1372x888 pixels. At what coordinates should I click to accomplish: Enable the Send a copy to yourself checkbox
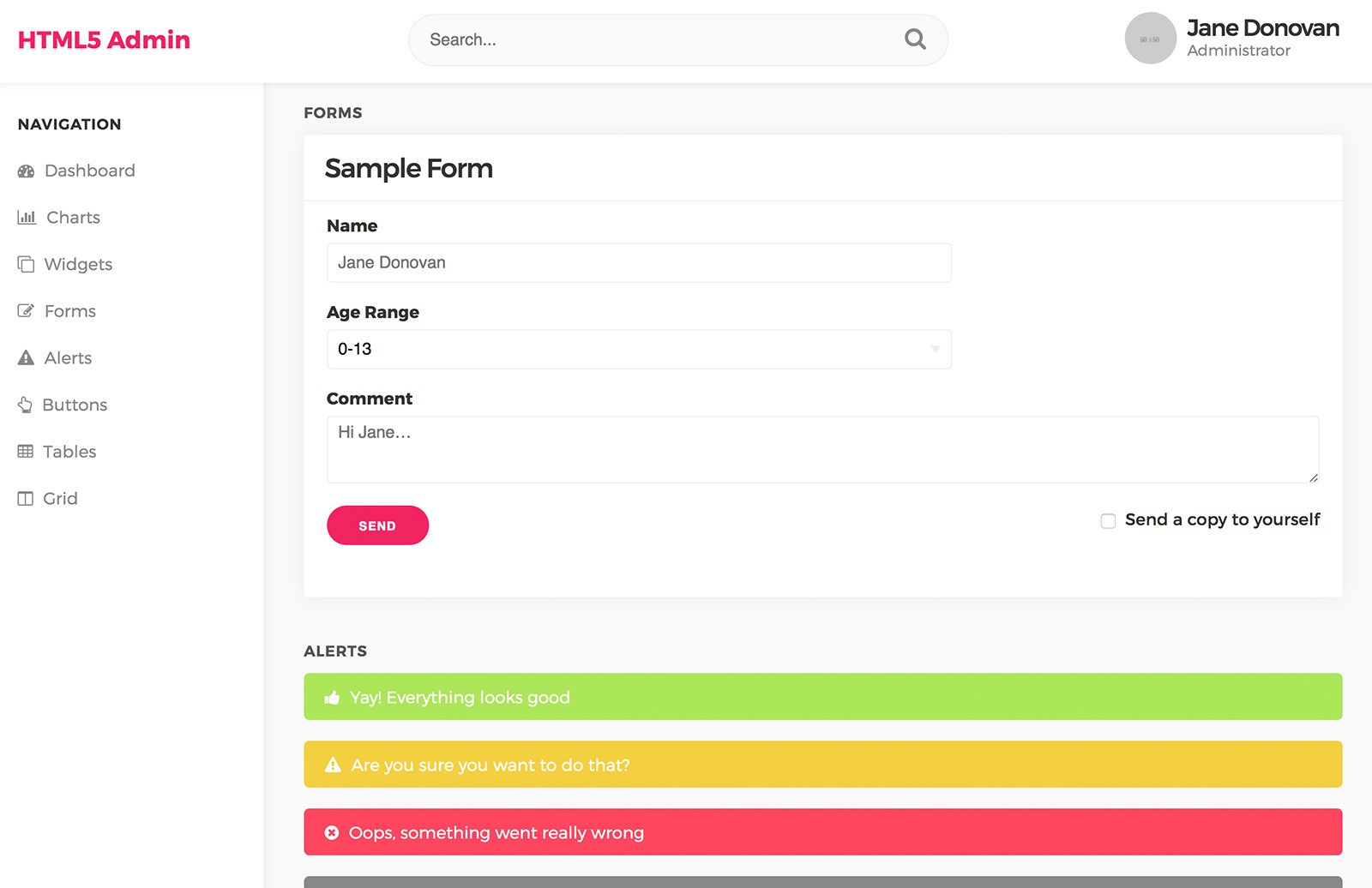[x=1107, y=520]
